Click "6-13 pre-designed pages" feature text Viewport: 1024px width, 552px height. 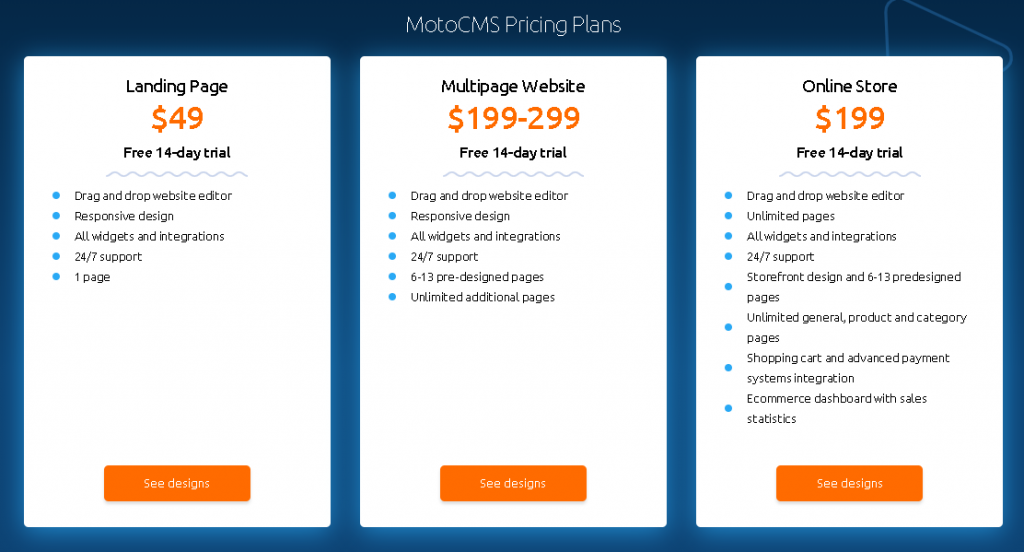click(477, 277)
